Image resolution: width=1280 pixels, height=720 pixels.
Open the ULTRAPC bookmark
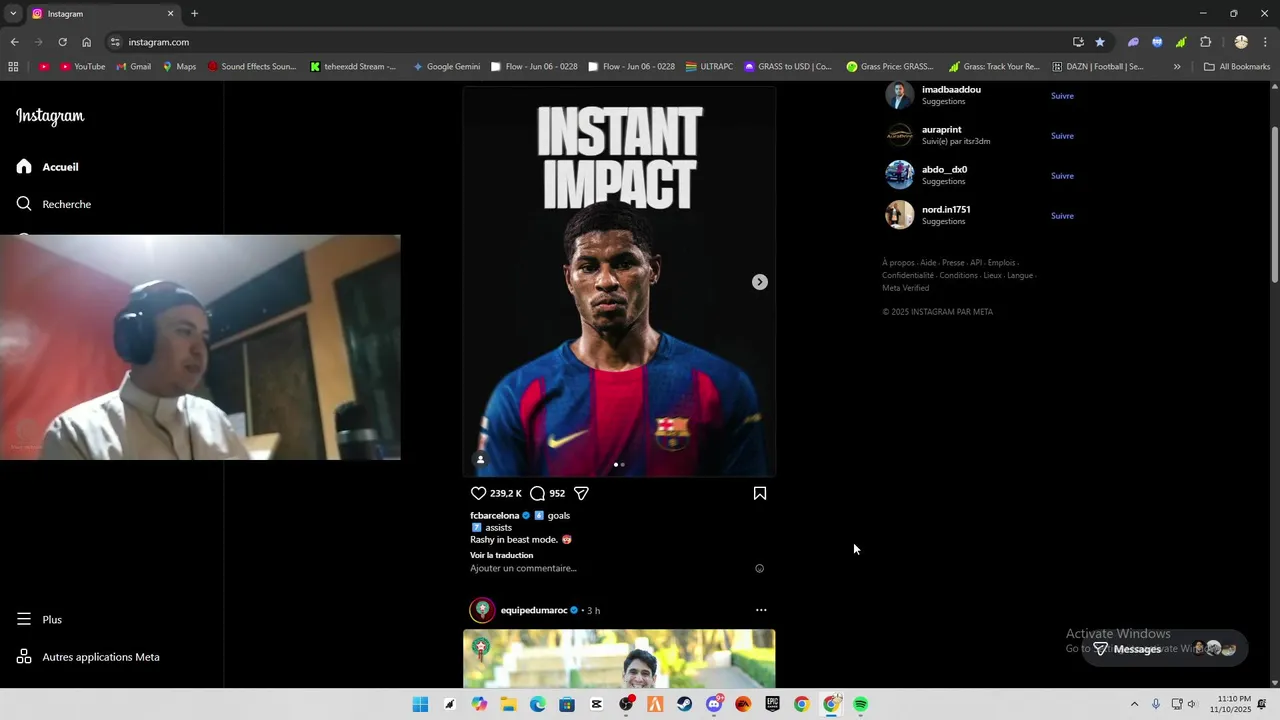709,67
